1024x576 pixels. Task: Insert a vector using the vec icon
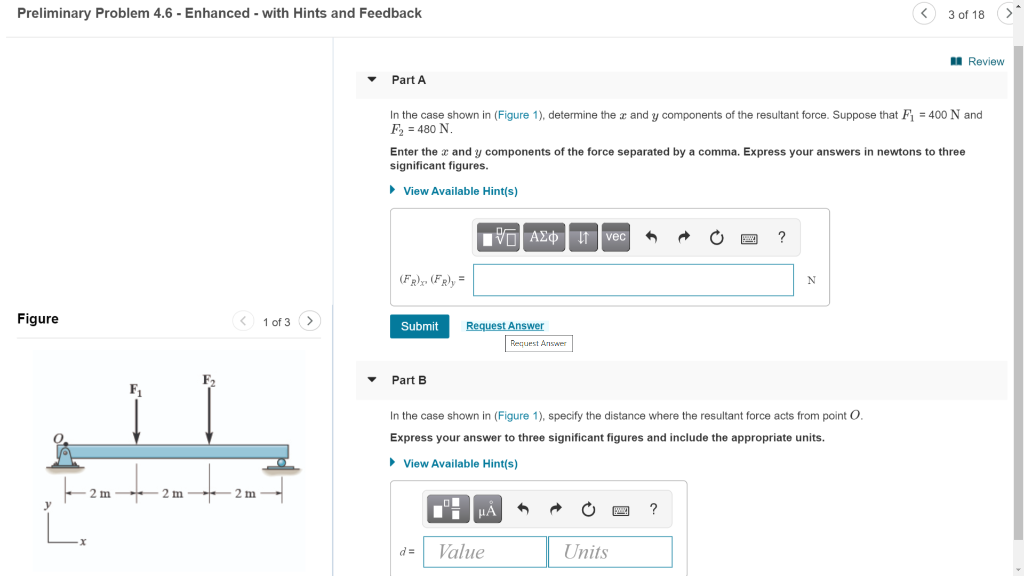[x=615, y=237]
